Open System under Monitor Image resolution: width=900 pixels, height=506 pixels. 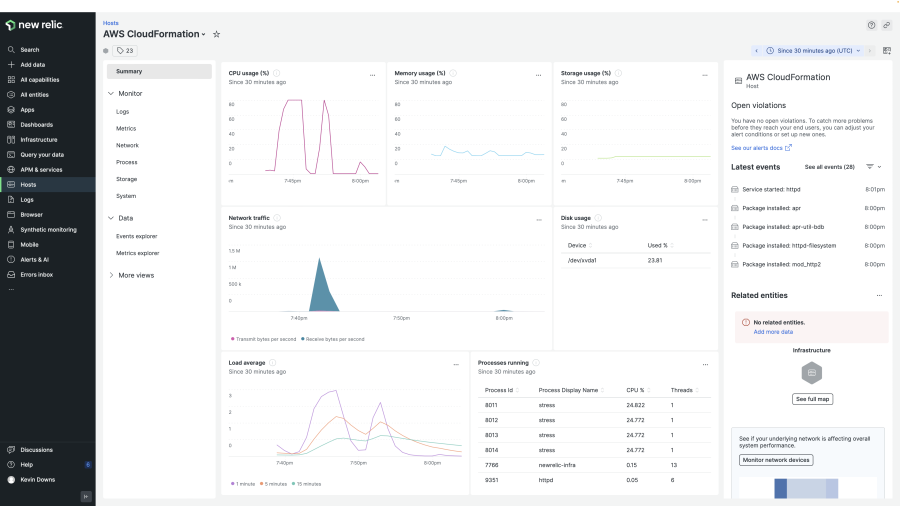click(x=126, y=196)
